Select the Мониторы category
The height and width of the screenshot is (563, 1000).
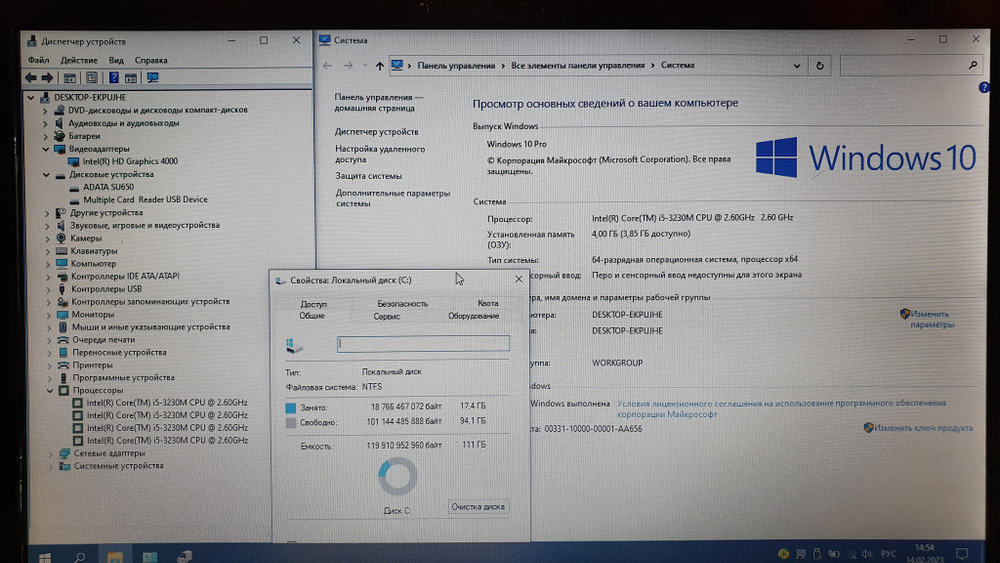[x=92, y=314]
